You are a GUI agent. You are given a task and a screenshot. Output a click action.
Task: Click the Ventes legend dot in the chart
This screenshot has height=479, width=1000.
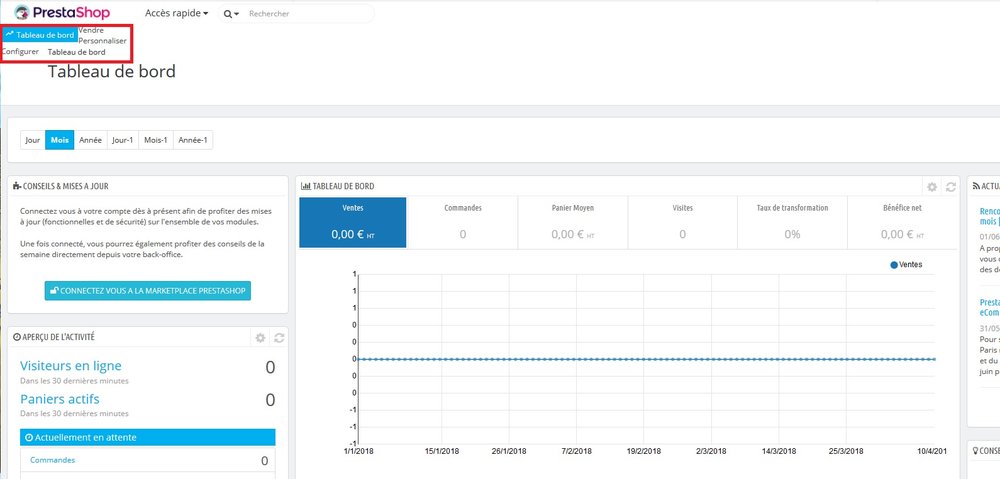pos(894,265)
